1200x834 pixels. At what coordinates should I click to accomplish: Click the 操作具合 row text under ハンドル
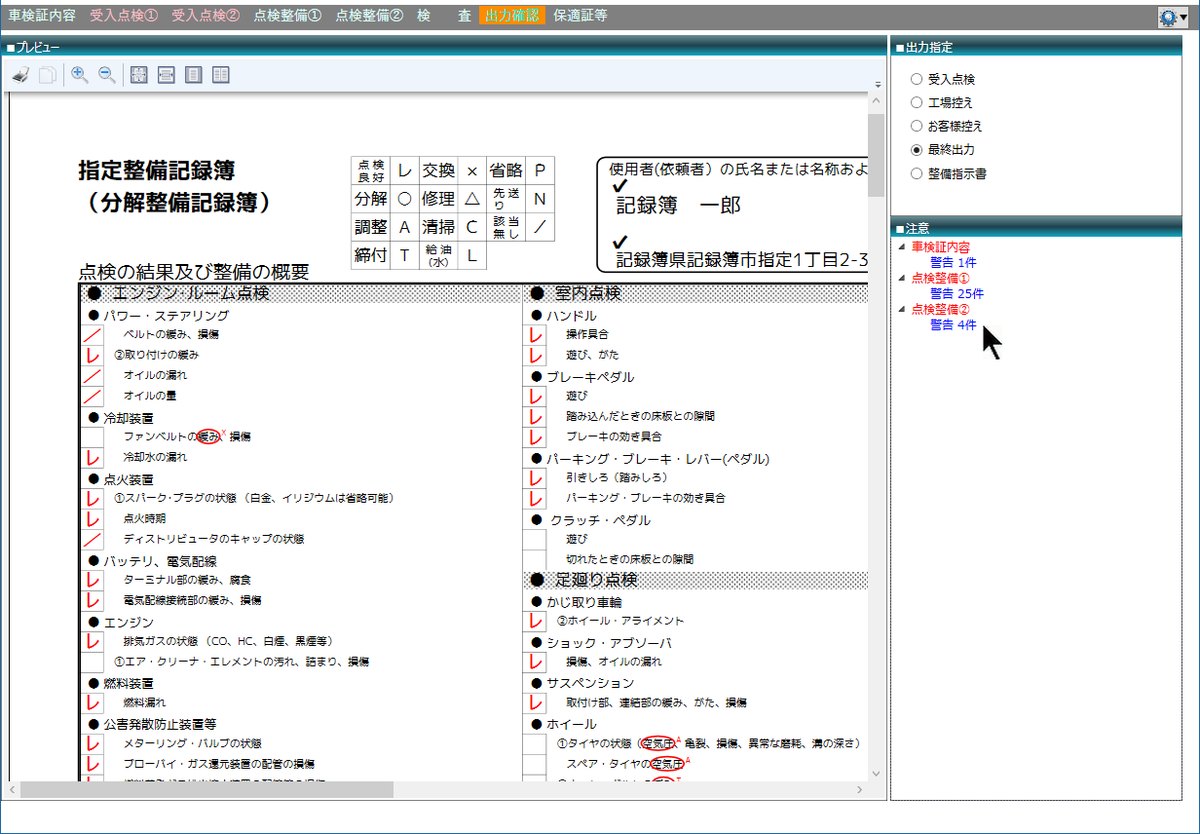[x=587, y=334]
